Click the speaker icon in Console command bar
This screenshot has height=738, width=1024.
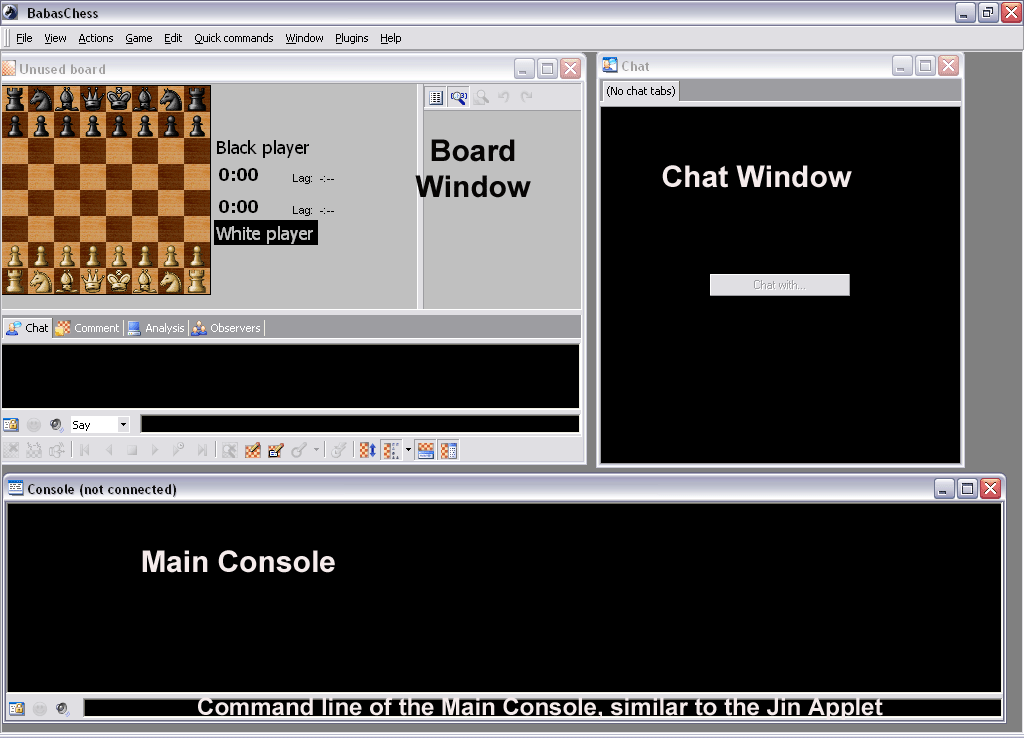[x=62, y=709]
